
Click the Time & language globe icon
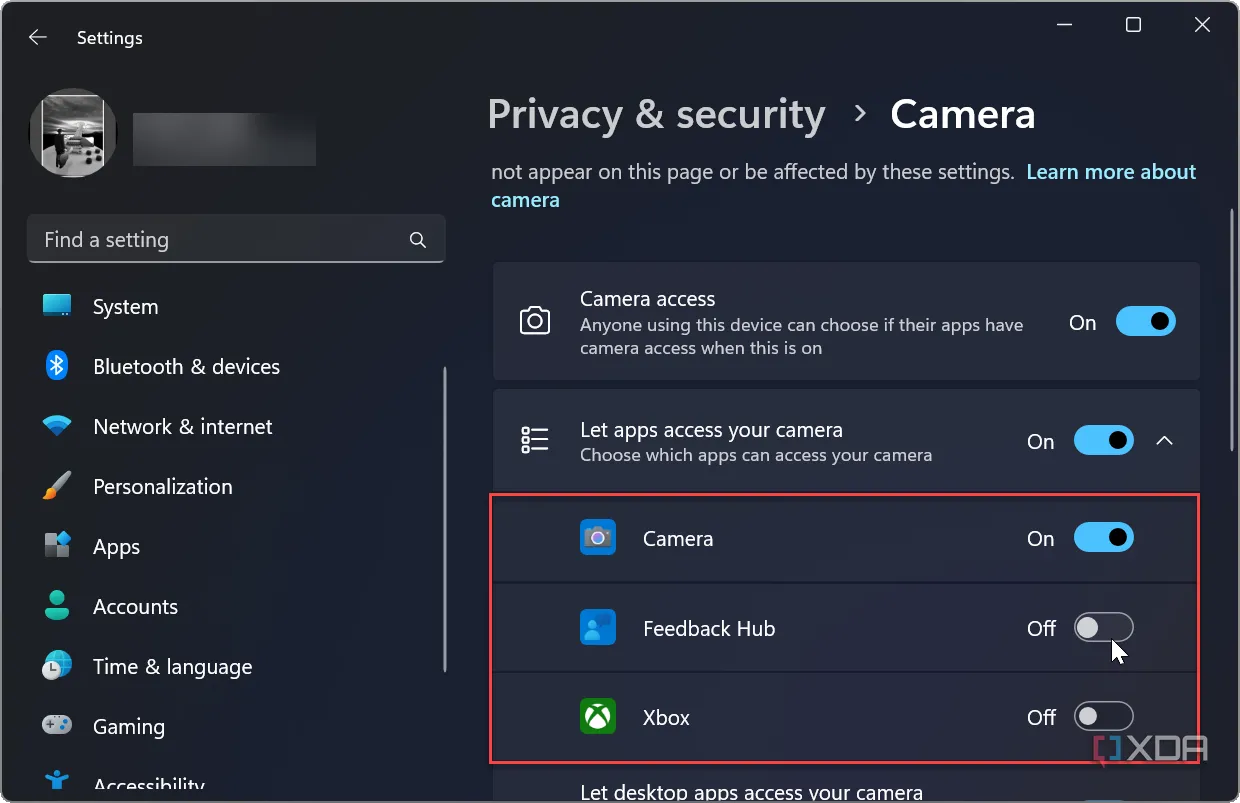[x=57, y=666]
